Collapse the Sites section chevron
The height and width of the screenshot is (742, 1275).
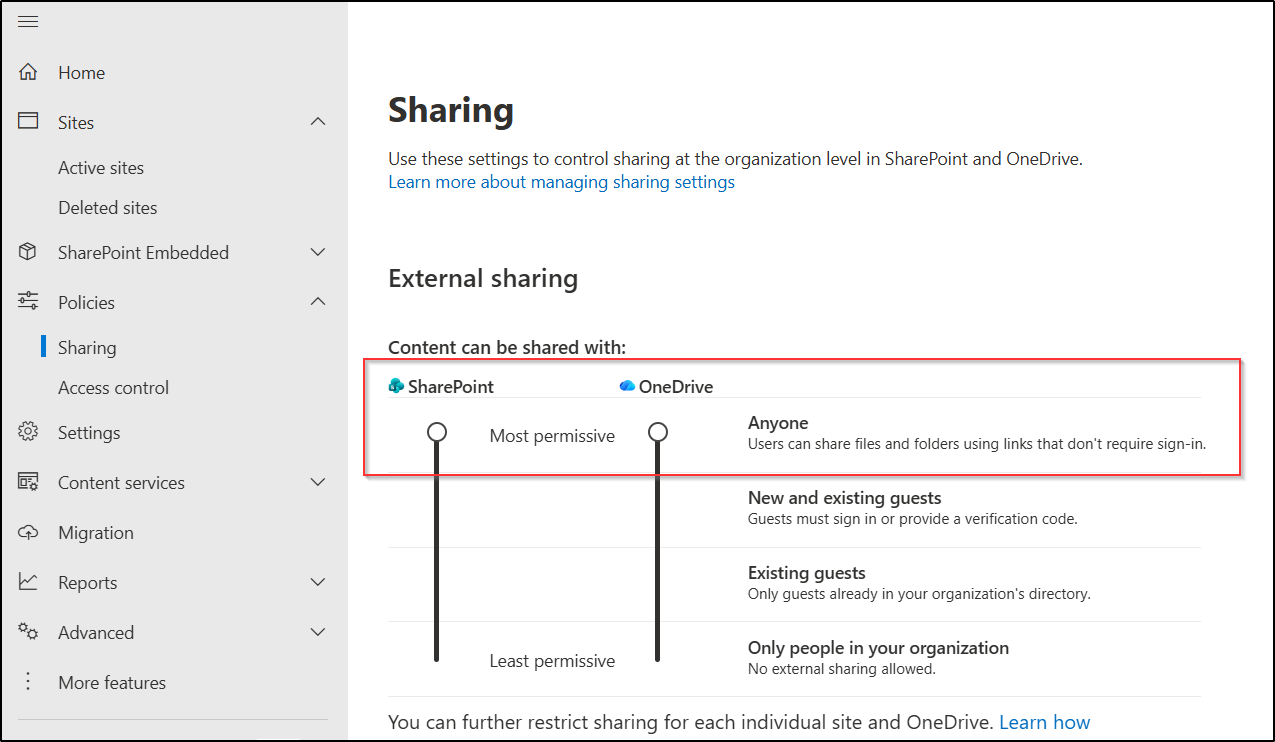318,122
